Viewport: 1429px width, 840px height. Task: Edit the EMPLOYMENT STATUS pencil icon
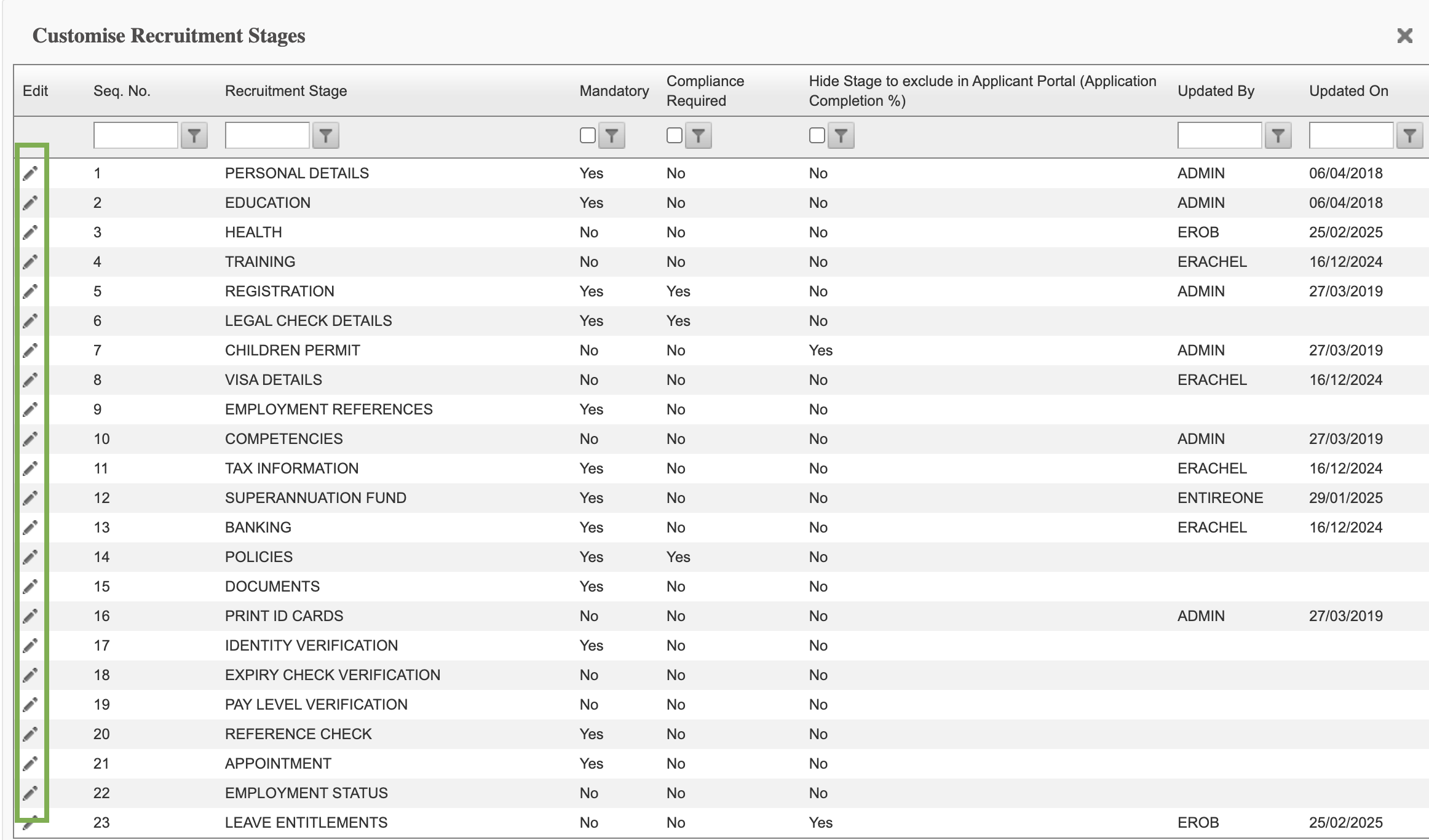pos(30,793)
